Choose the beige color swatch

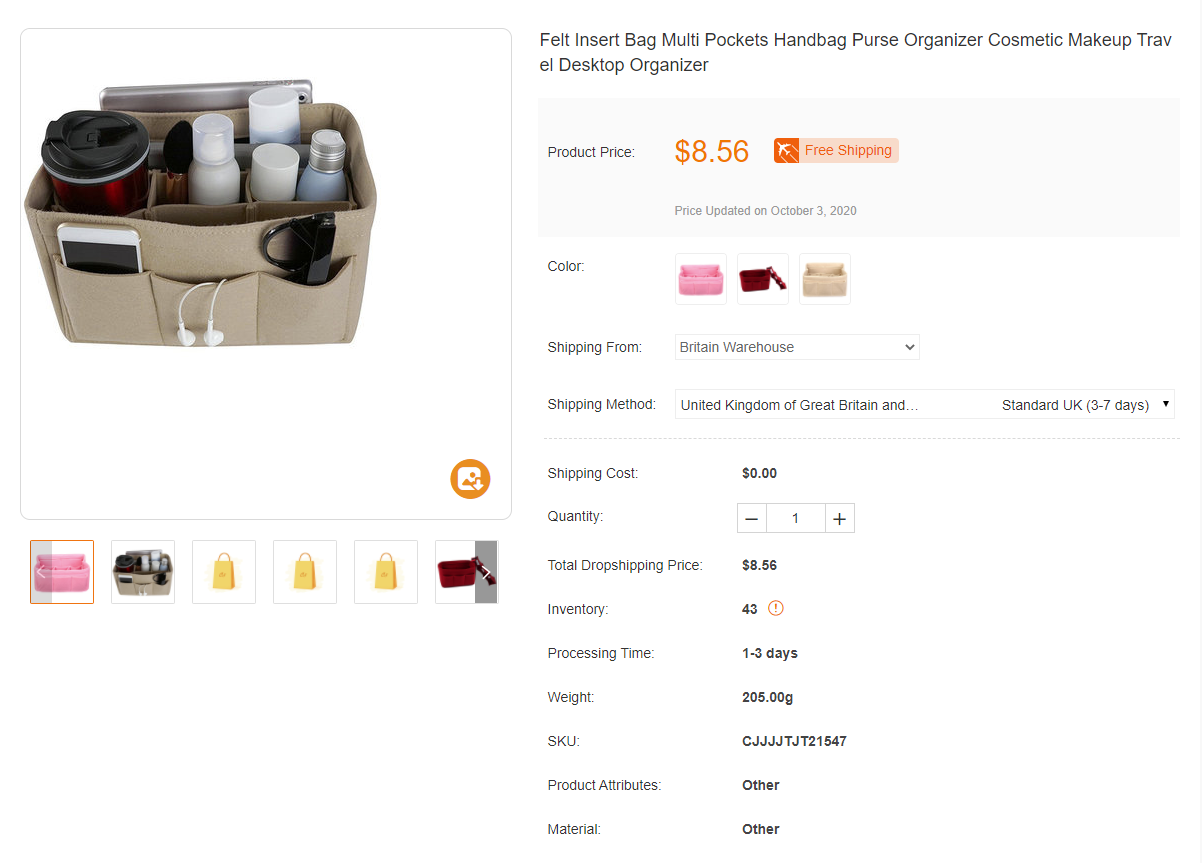tap(825, 279)
